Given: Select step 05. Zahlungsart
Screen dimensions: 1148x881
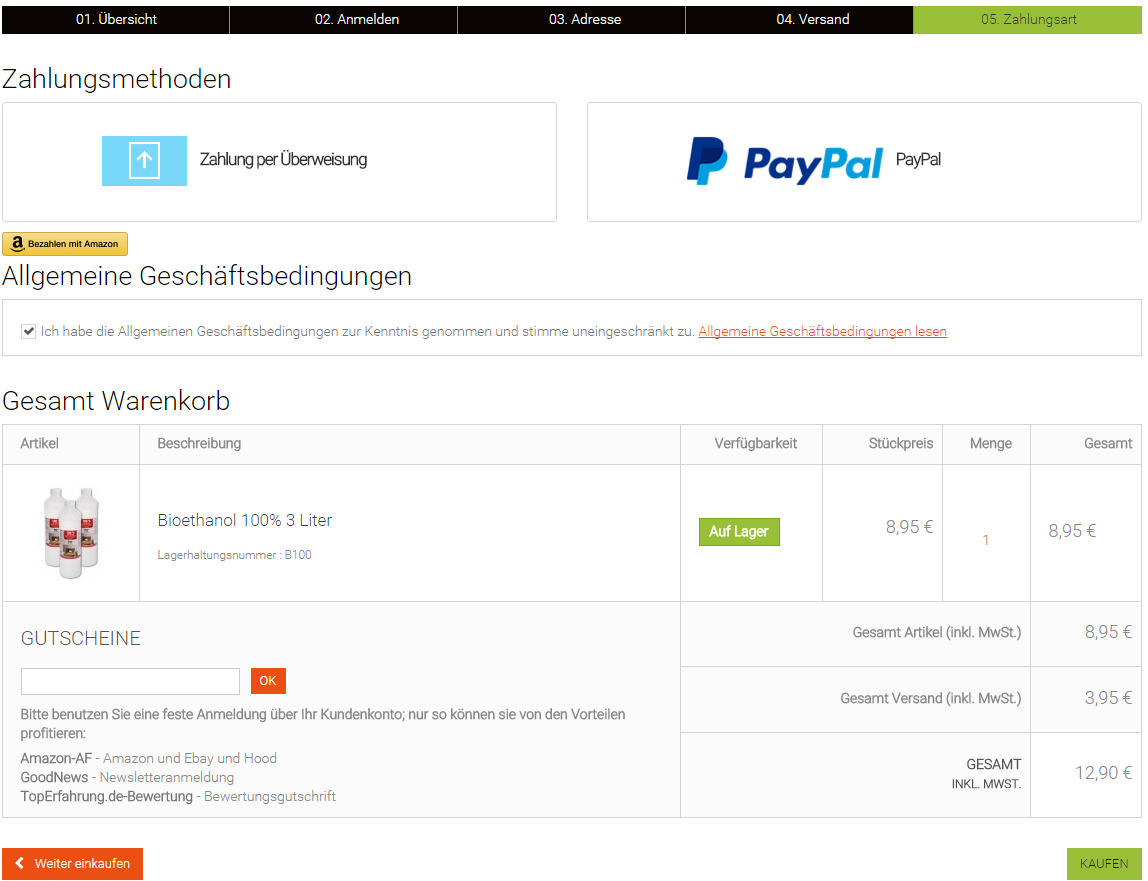Looking at the screenshot, I should (x=1028, y=20).
